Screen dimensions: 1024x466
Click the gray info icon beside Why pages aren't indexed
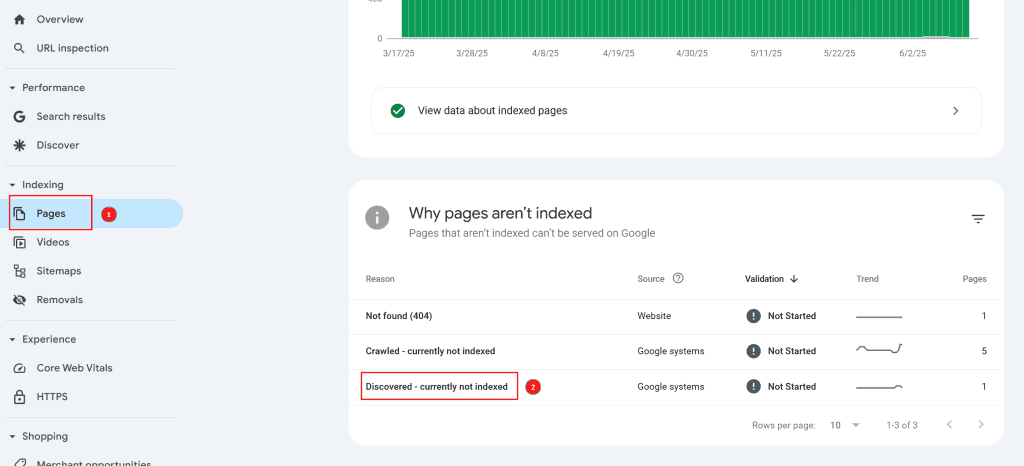[x=377, y=218]
